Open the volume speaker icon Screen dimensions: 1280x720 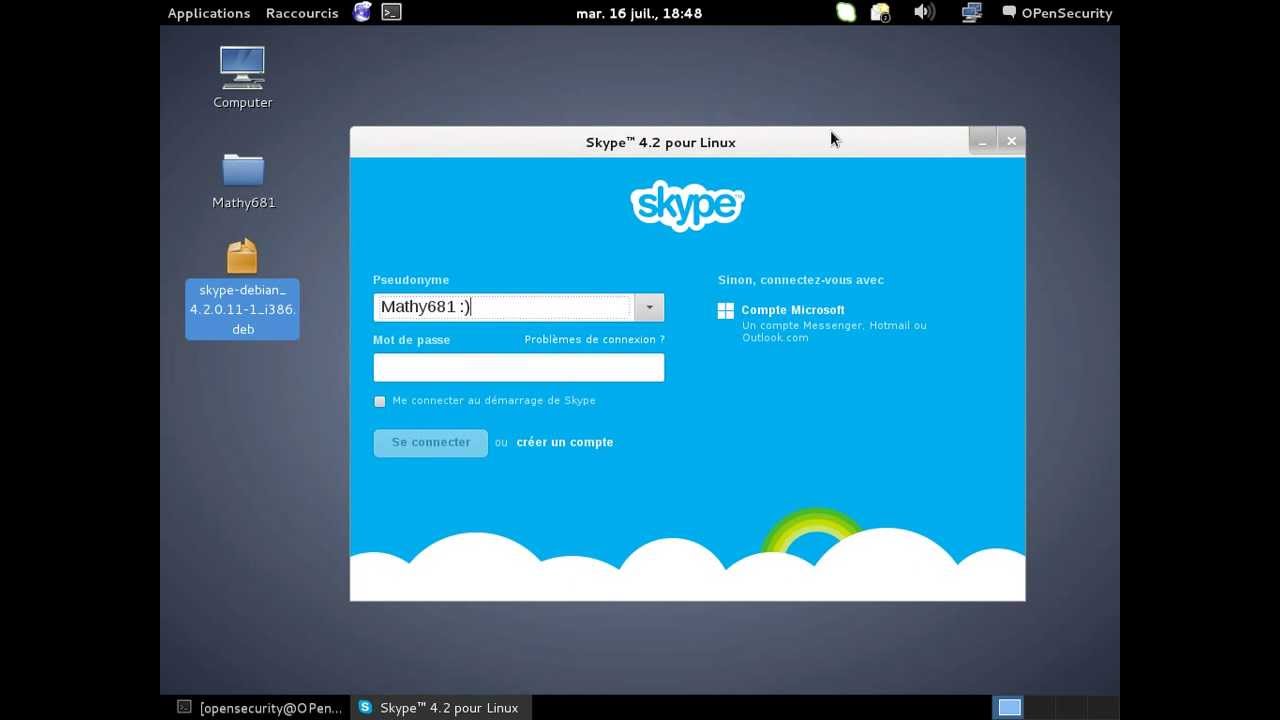(924, 12)
